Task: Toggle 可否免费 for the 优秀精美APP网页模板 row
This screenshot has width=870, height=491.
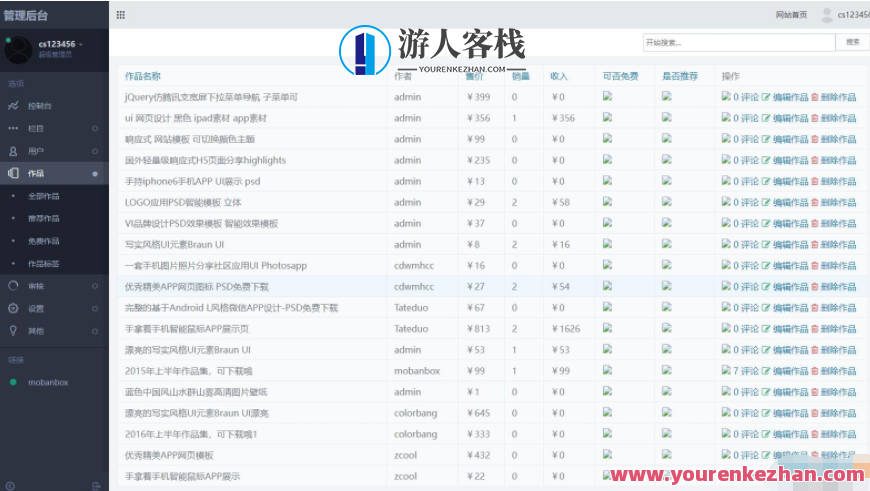Action: pos(608,455)
